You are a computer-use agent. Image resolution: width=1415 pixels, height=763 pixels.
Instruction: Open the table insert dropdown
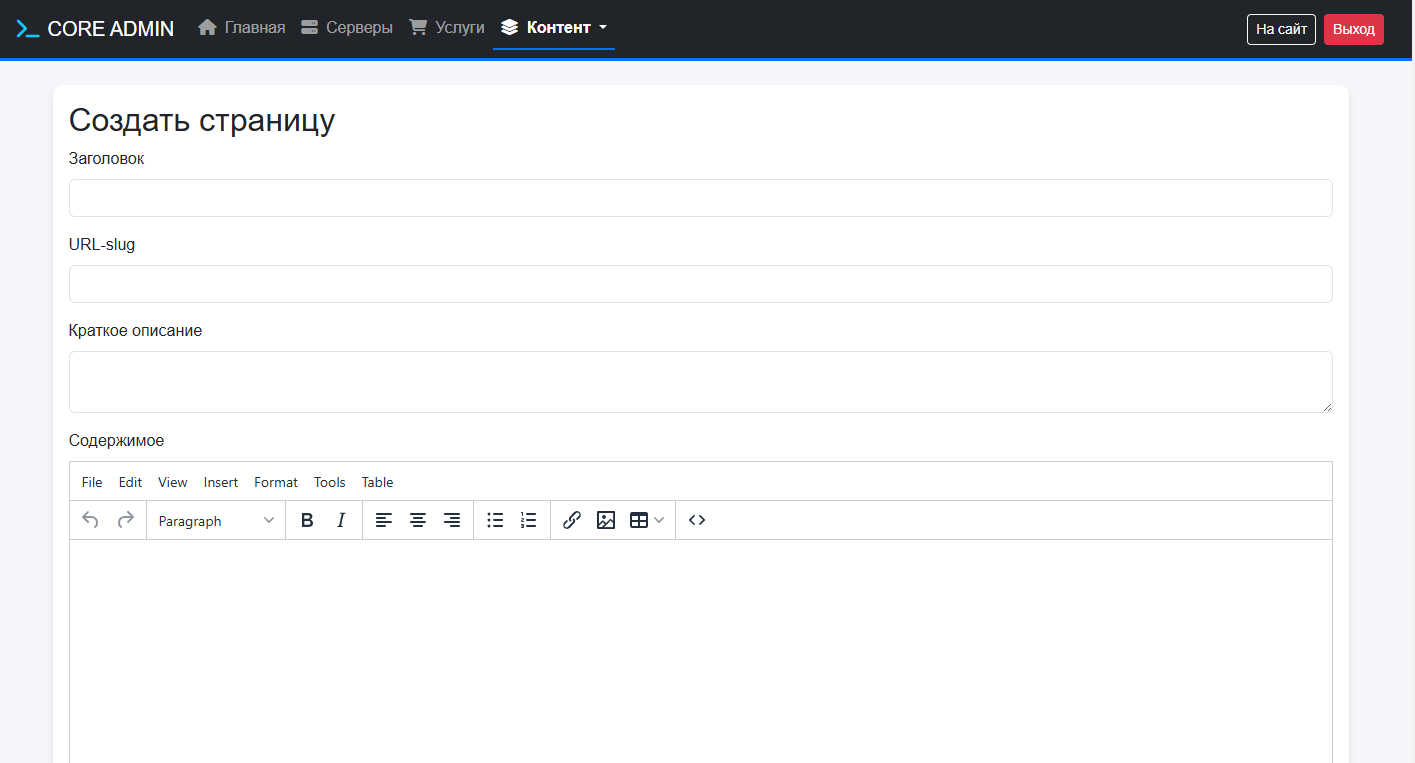(646, 520)
